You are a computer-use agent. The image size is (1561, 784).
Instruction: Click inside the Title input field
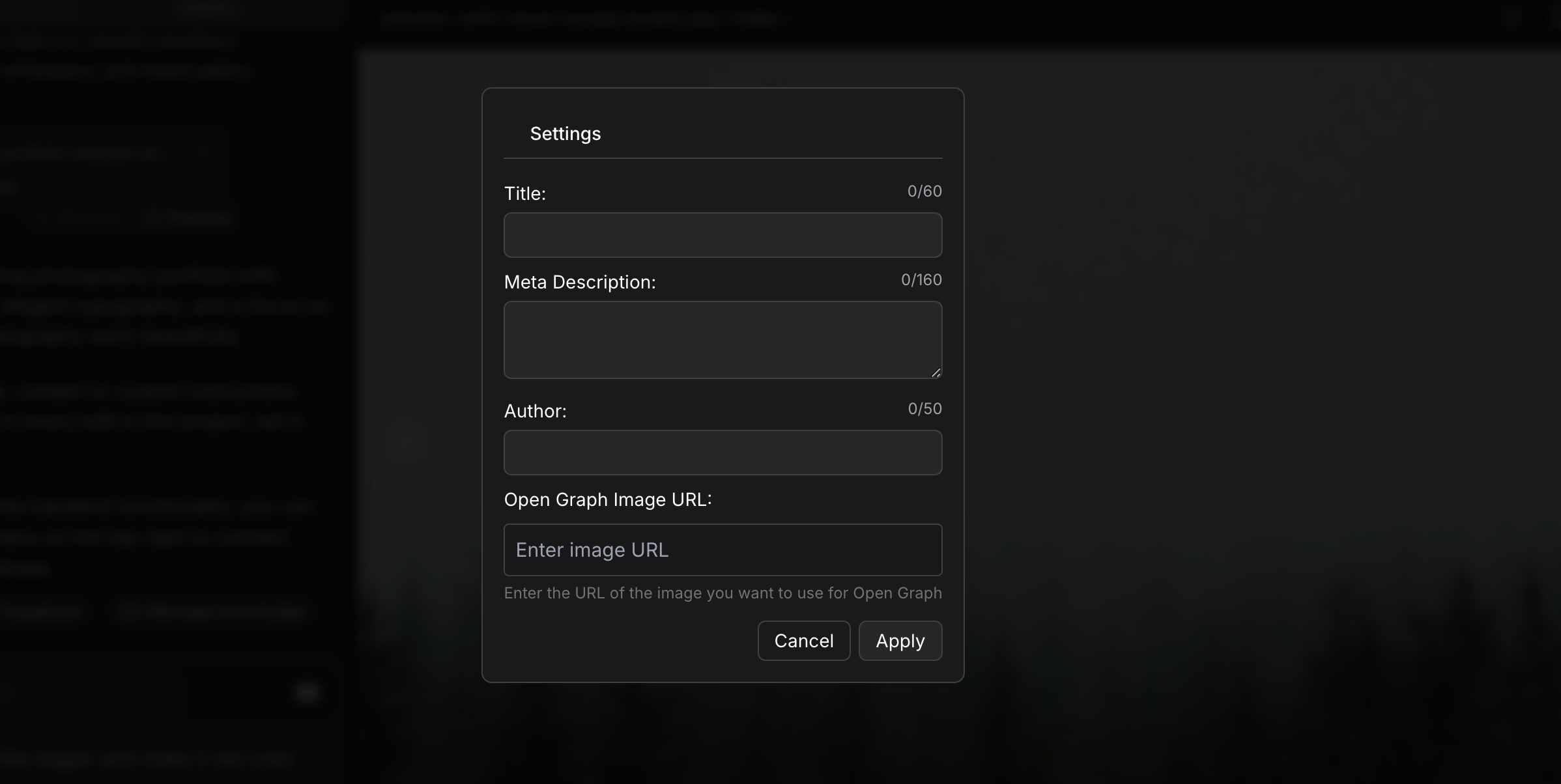tap(722, 235)
